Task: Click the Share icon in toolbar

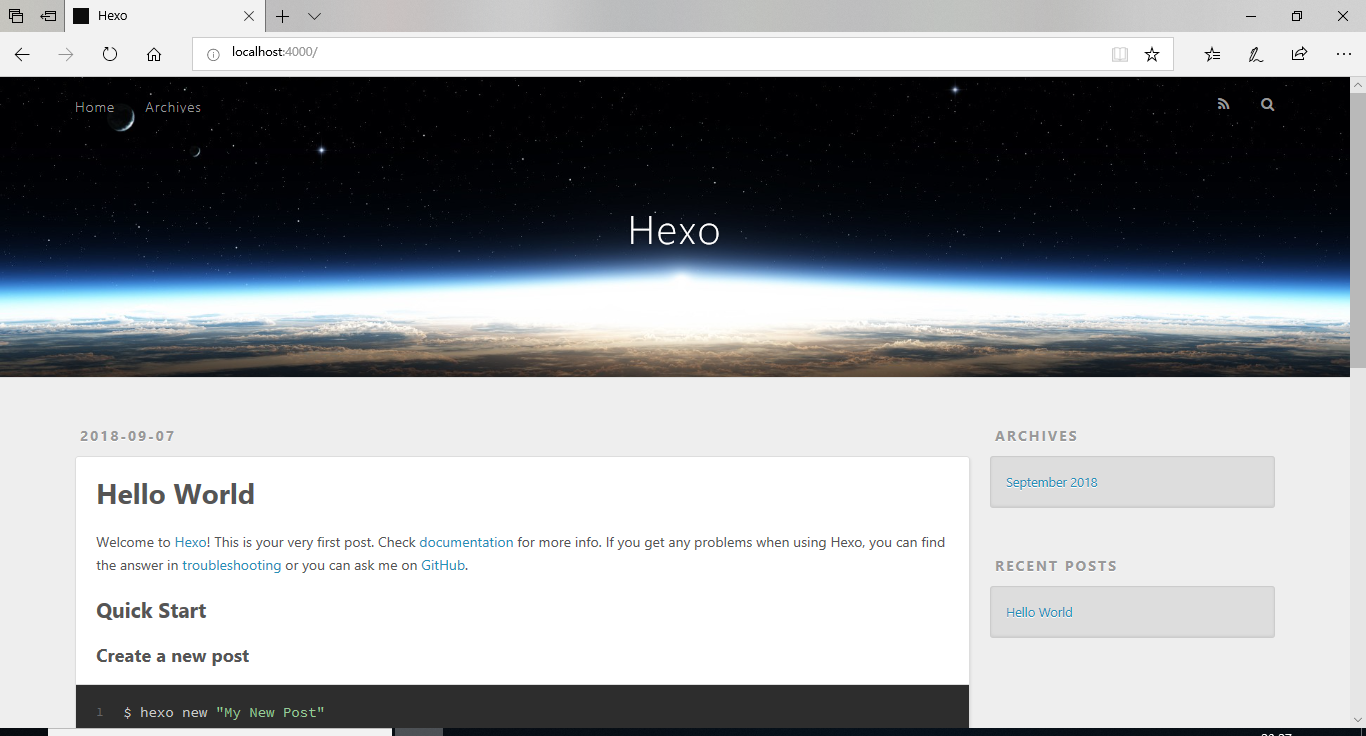Action: pyautogui.click(x=1299, y=54)
